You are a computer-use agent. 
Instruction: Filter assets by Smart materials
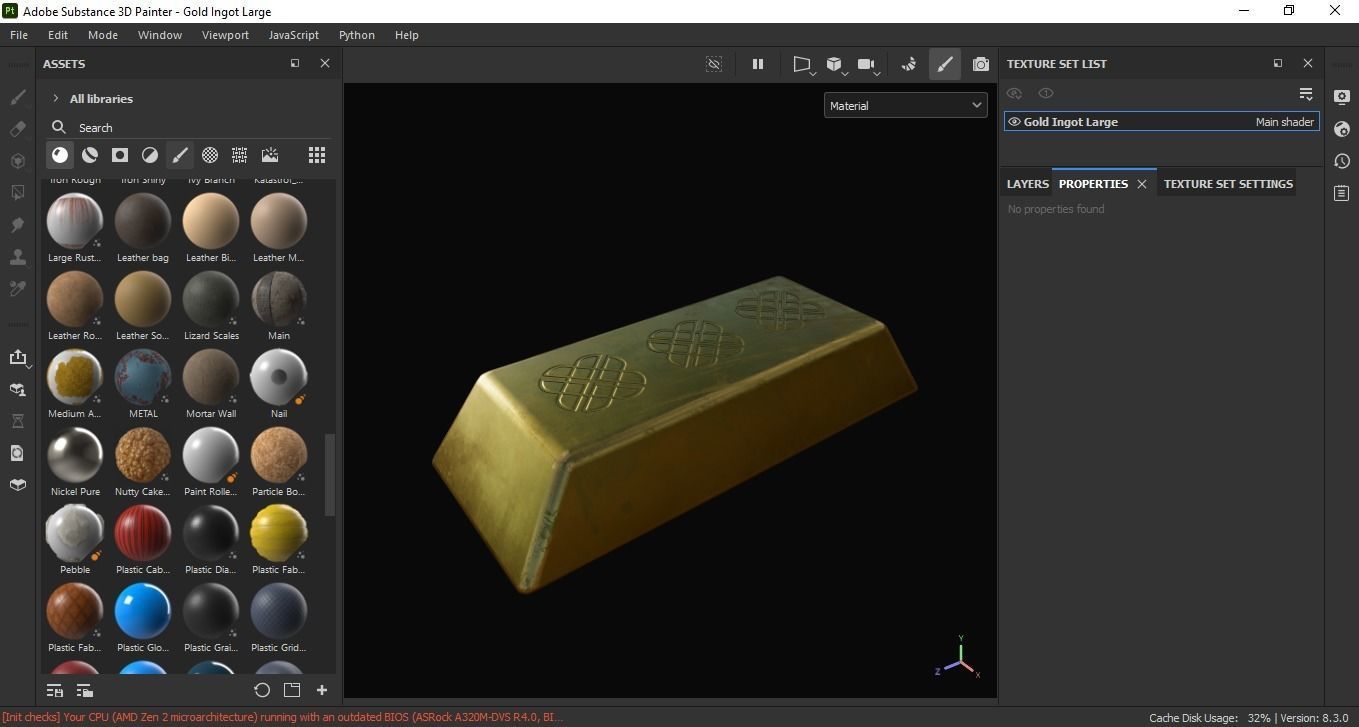coord(90,155)
